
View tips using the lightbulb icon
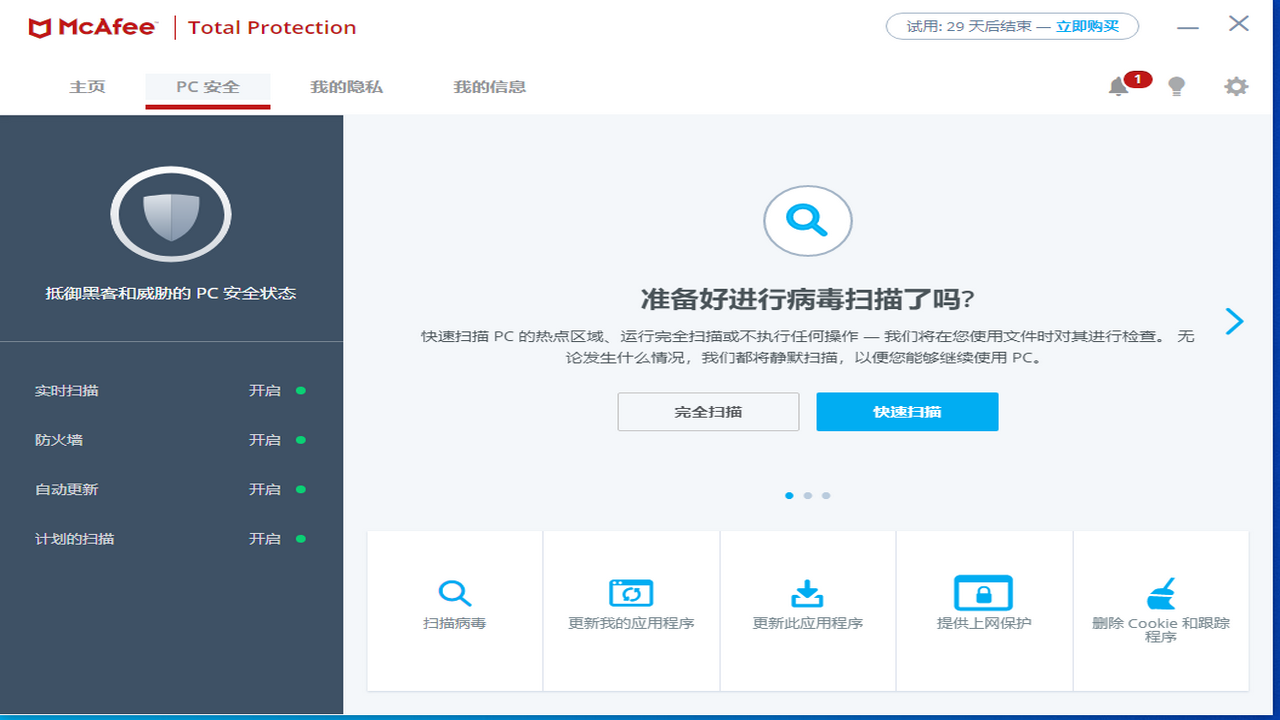(1177, 86)
